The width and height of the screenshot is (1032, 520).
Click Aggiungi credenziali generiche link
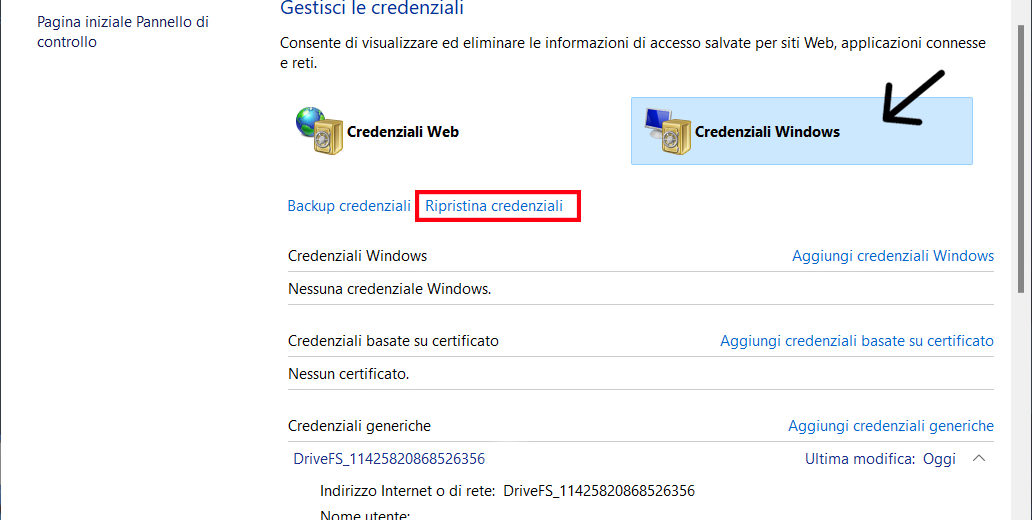coord(891,426)
